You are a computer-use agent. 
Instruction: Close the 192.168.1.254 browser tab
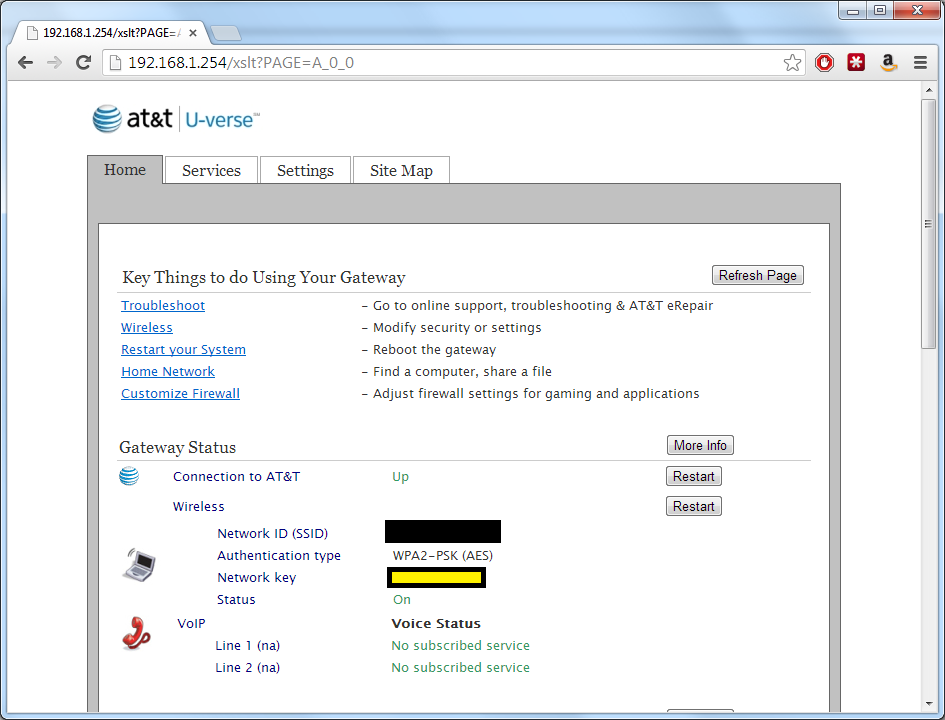[x=193, y=33]
